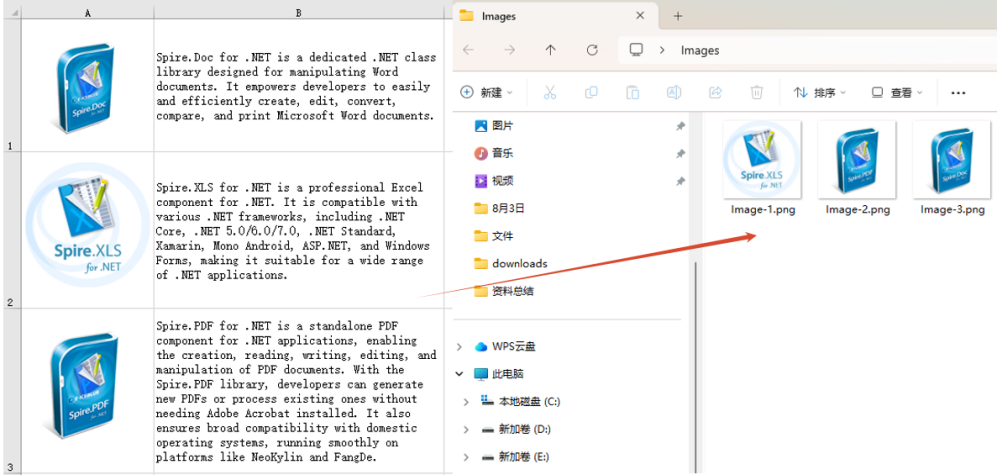This screenshot has height=475, width=997.
Task: Click the pin icon beside 音乐
Action: pyautogui.click(x=680, y=154)
